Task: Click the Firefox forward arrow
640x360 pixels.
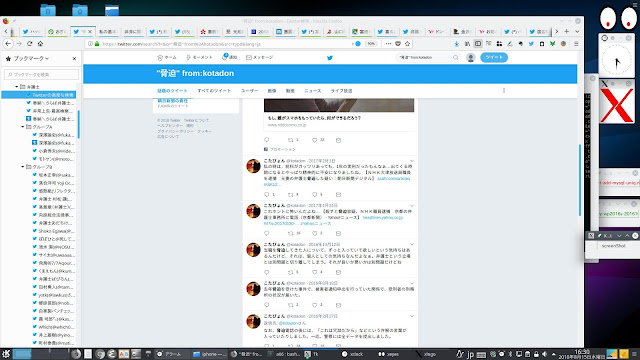Action: (19, 44)
